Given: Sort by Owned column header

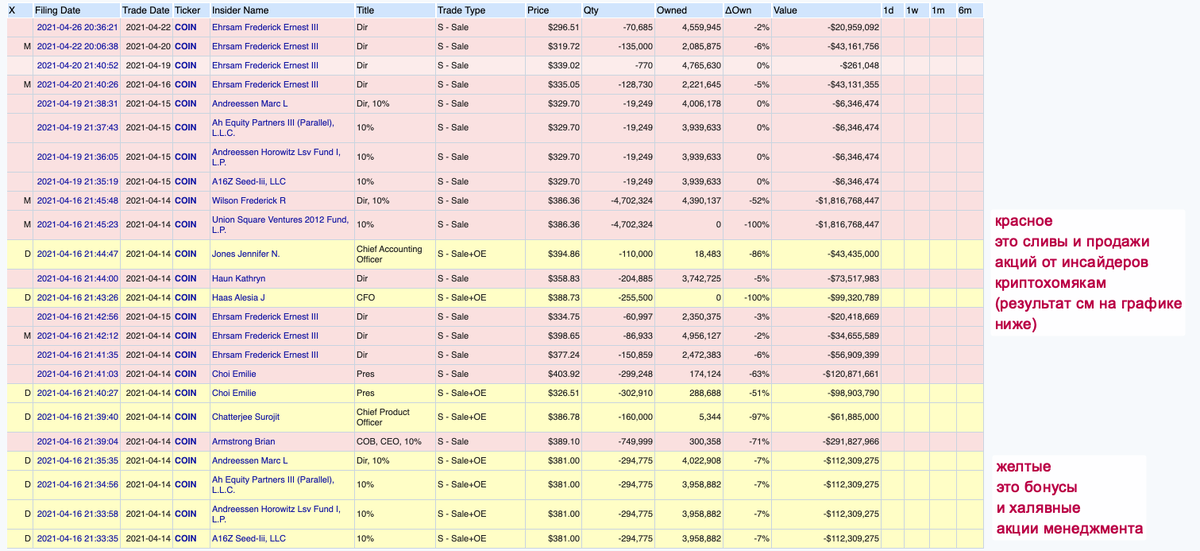Looking at the screenshot, I should click(672, 9).
